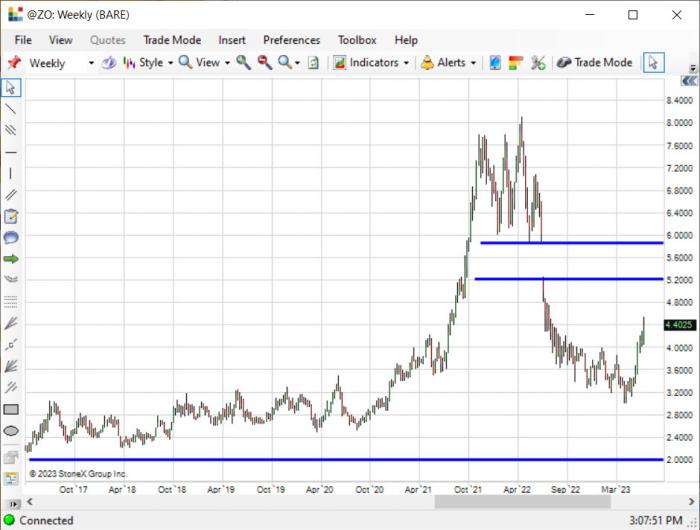Click the scroll left arrow
The height and width of the screenshot is (530, 700).
[30, 502]
